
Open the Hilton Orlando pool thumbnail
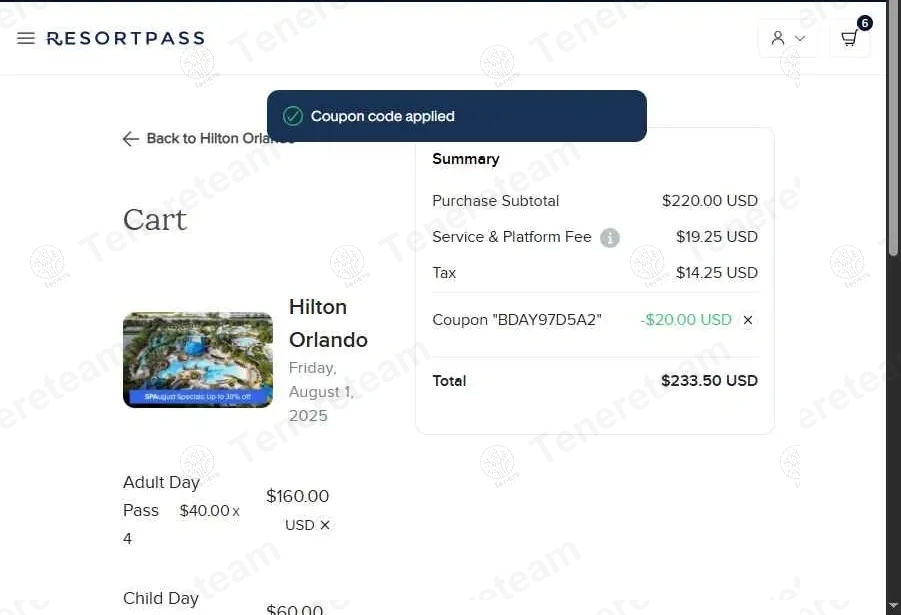tap(198, 360)
